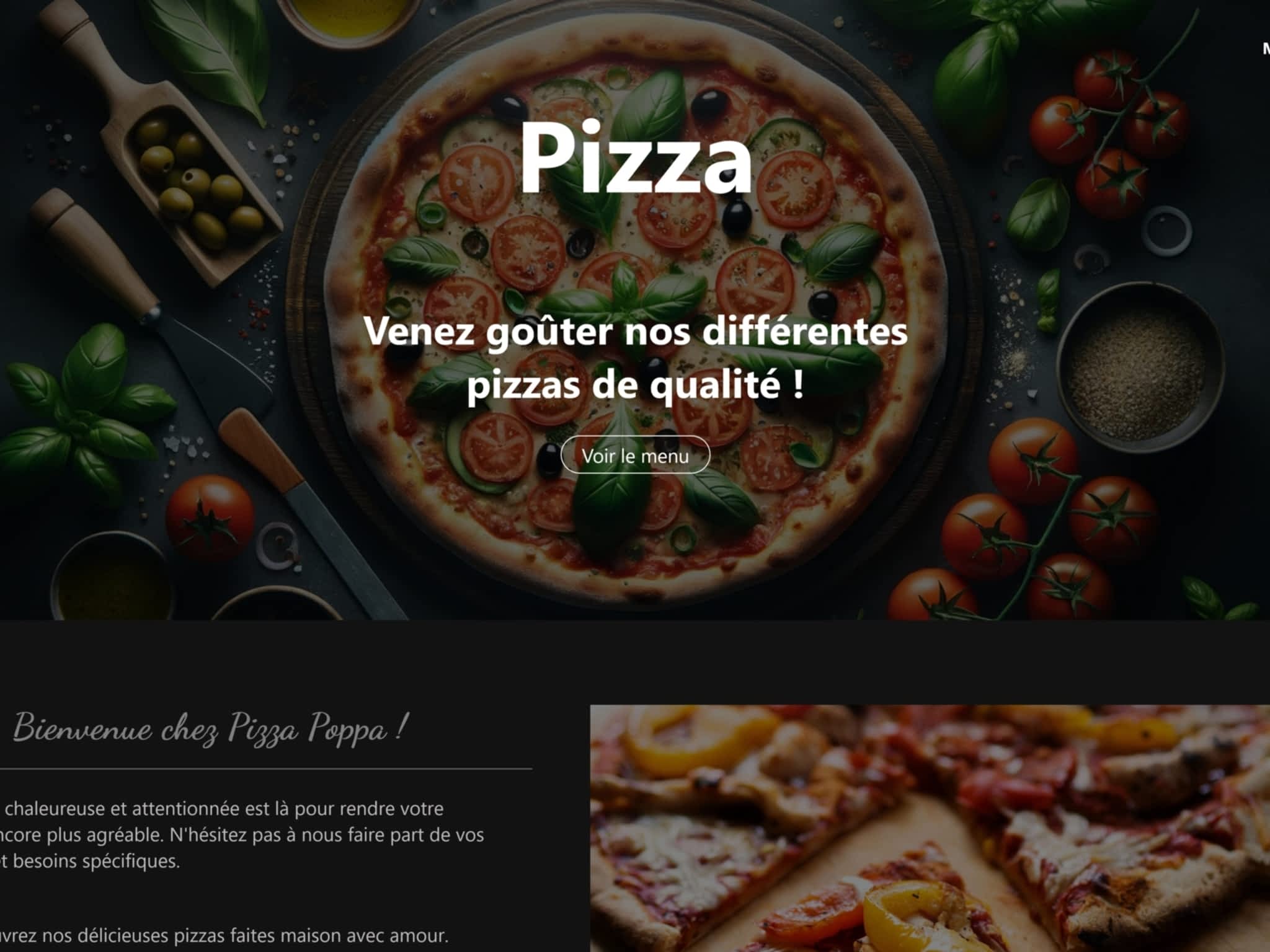1270x952 pixels.
Task: Click the Venez goûter nos différentes pizzas tagline
Action: (636, 358)
